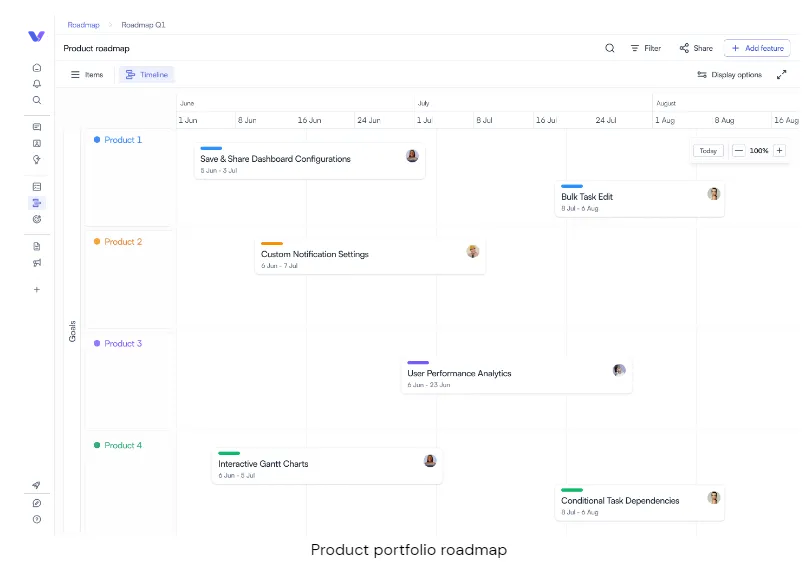Click the sidebar search magnifier icon
Viewport: 811px width, 572px height.
[x=37, y=100]
